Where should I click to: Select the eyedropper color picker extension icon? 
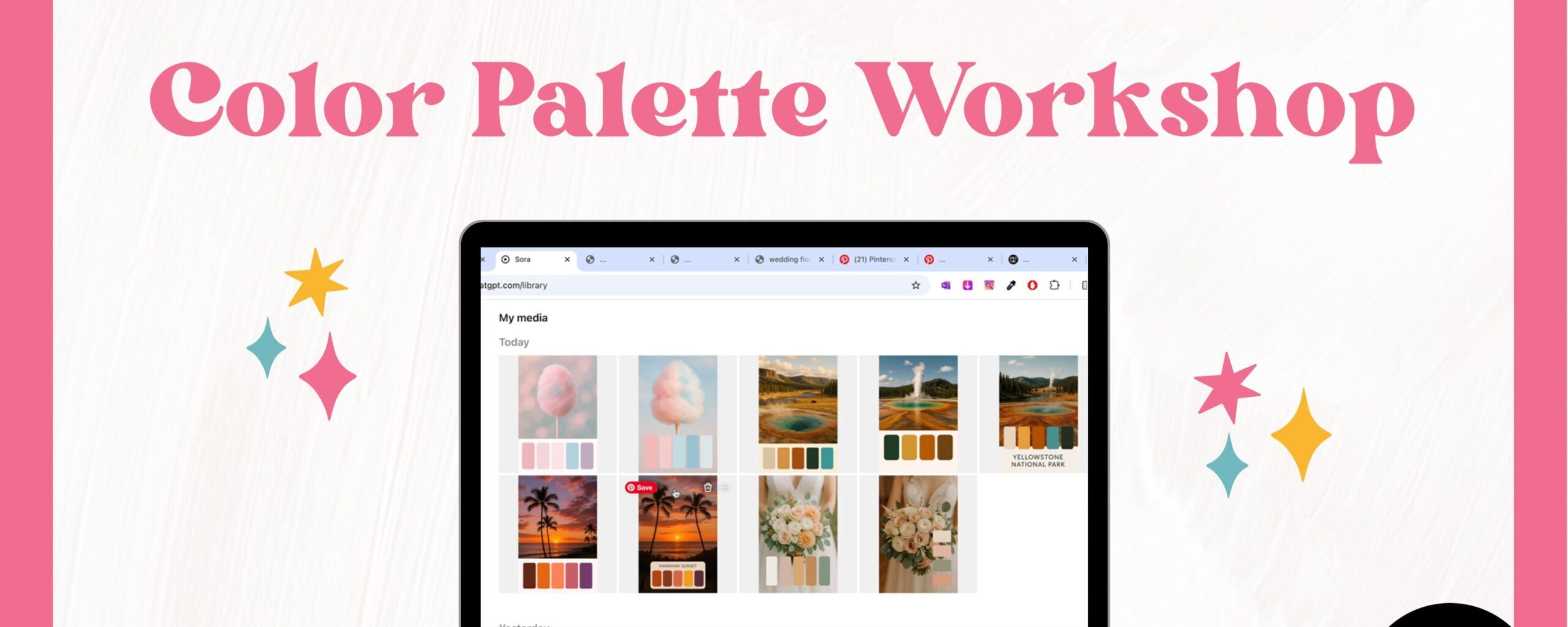click(x=1011, y=285)
